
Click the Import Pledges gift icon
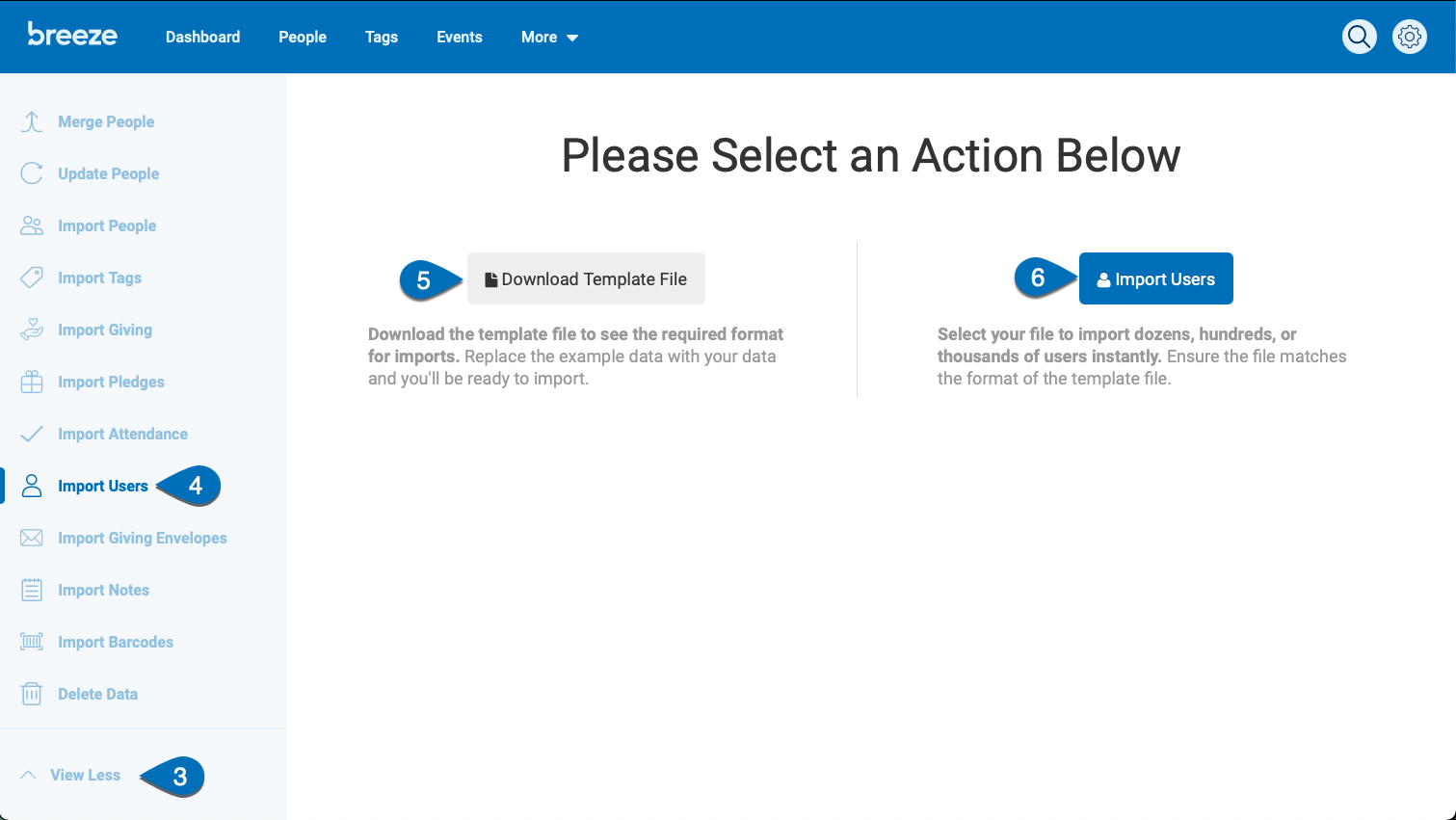(32, 382)
